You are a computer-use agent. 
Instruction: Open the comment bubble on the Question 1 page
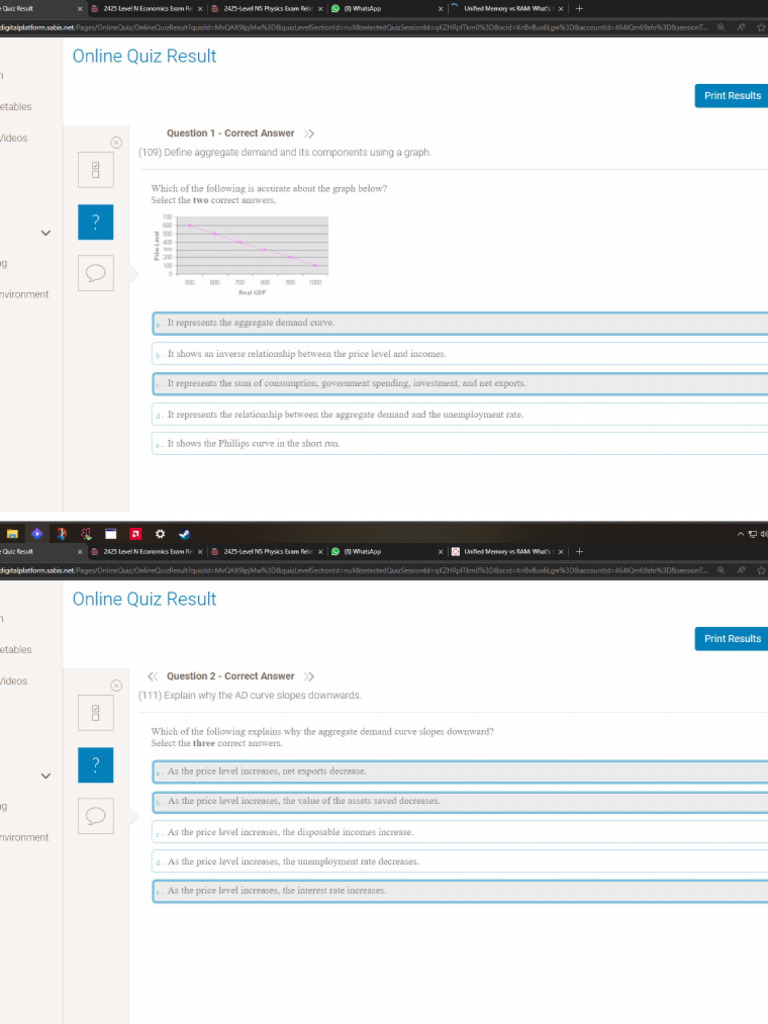pos(95,272)
